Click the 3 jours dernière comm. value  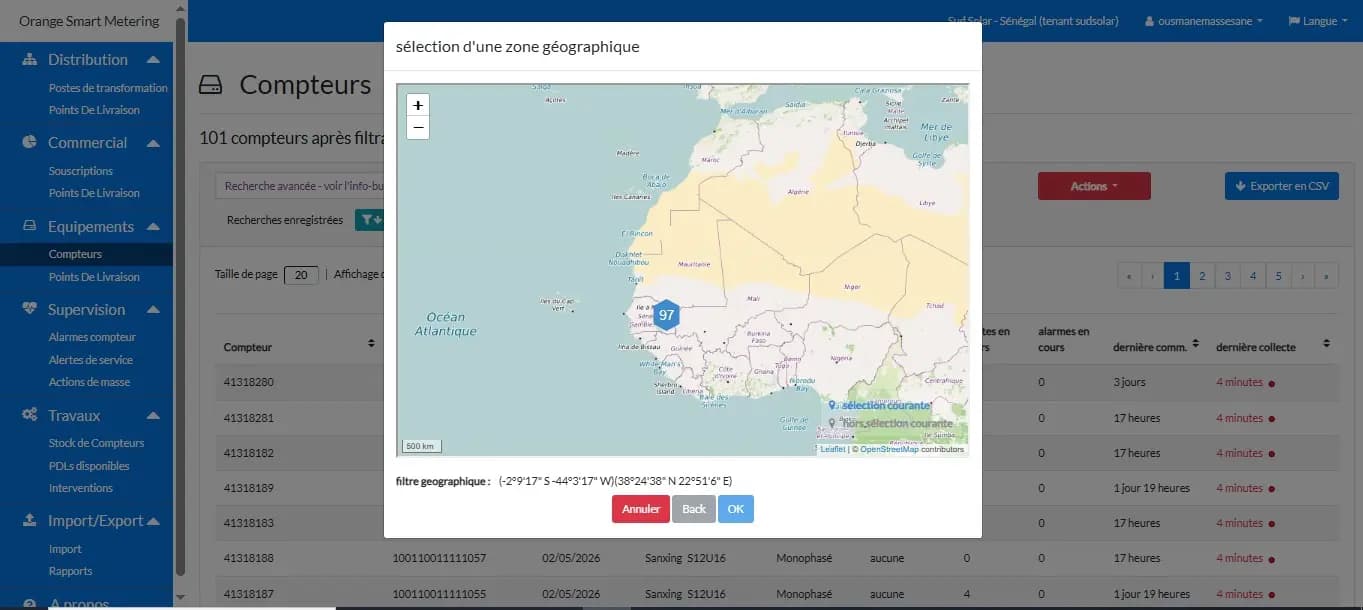point(1130,382)
